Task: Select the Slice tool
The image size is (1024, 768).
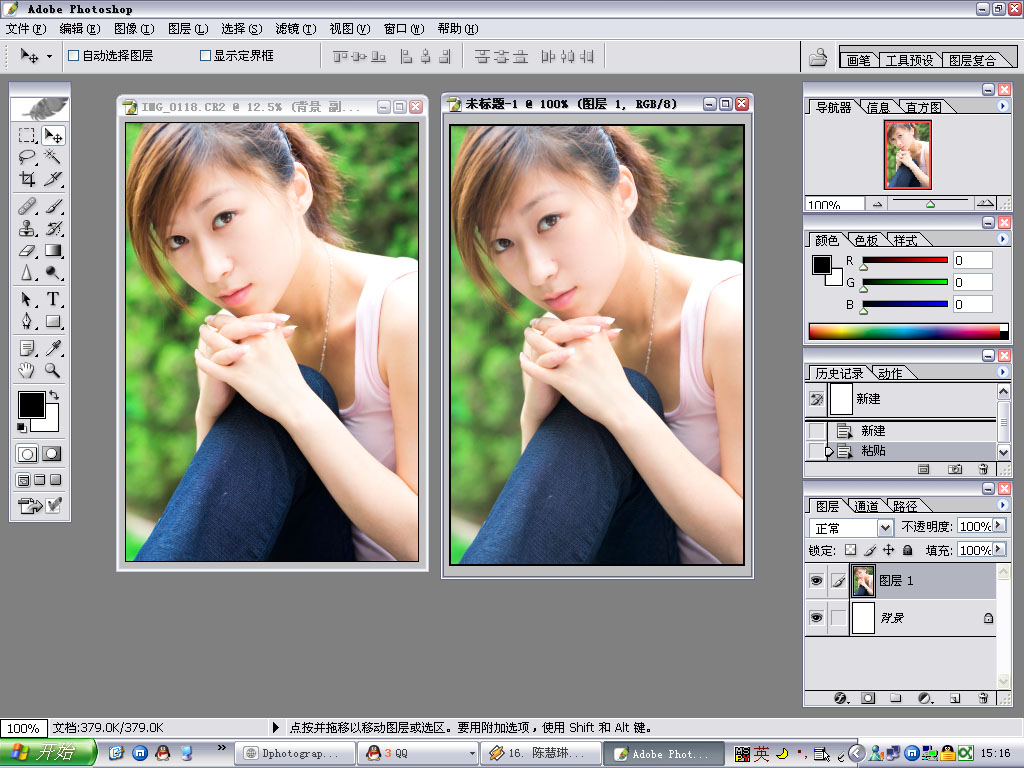Action: pyautogui.click(x=53, y=179)
